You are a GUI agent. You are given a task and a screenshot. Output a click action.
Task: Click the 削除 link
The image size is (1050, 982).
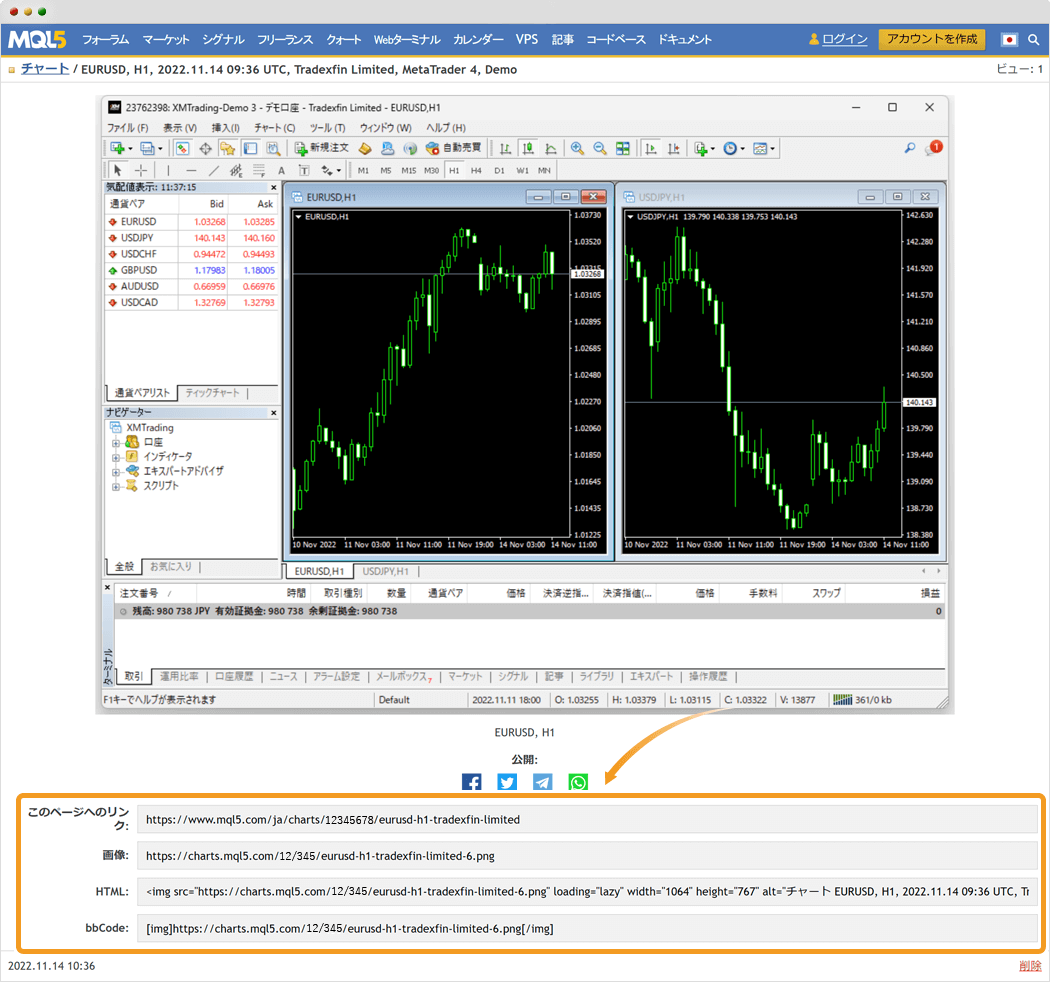[x=1030, y=965]
